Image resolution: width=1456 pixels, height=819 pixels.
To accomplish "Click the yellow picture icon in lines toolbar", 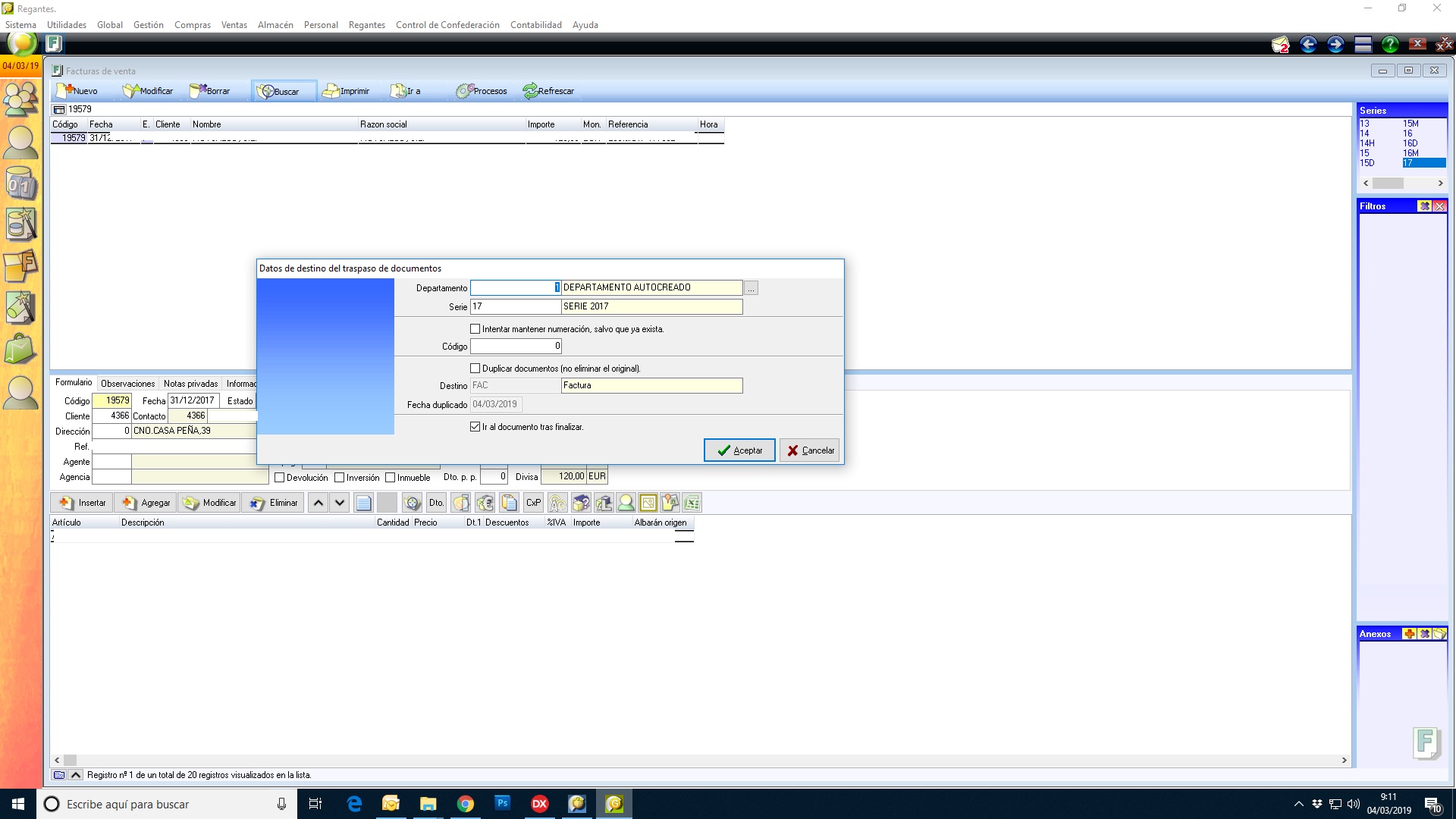I will click(648, 503).
